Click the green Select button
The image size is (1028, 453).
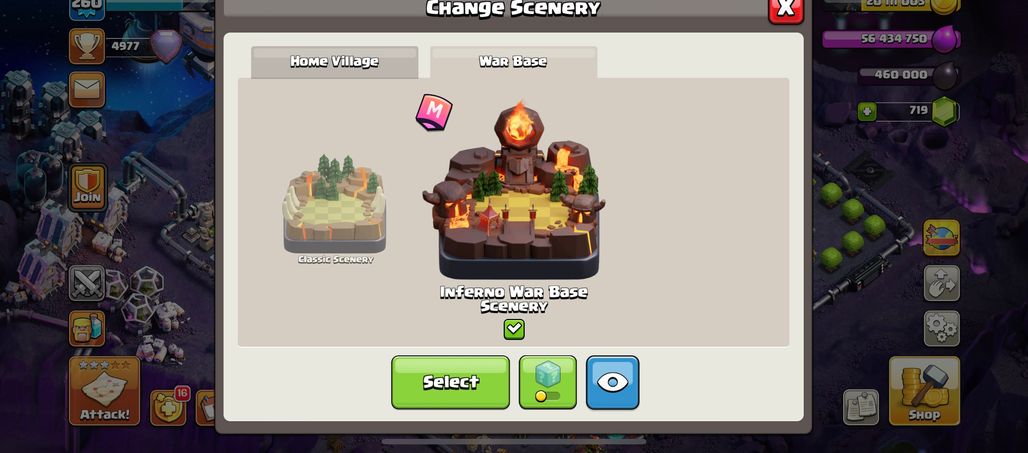[x=450, y=382]
